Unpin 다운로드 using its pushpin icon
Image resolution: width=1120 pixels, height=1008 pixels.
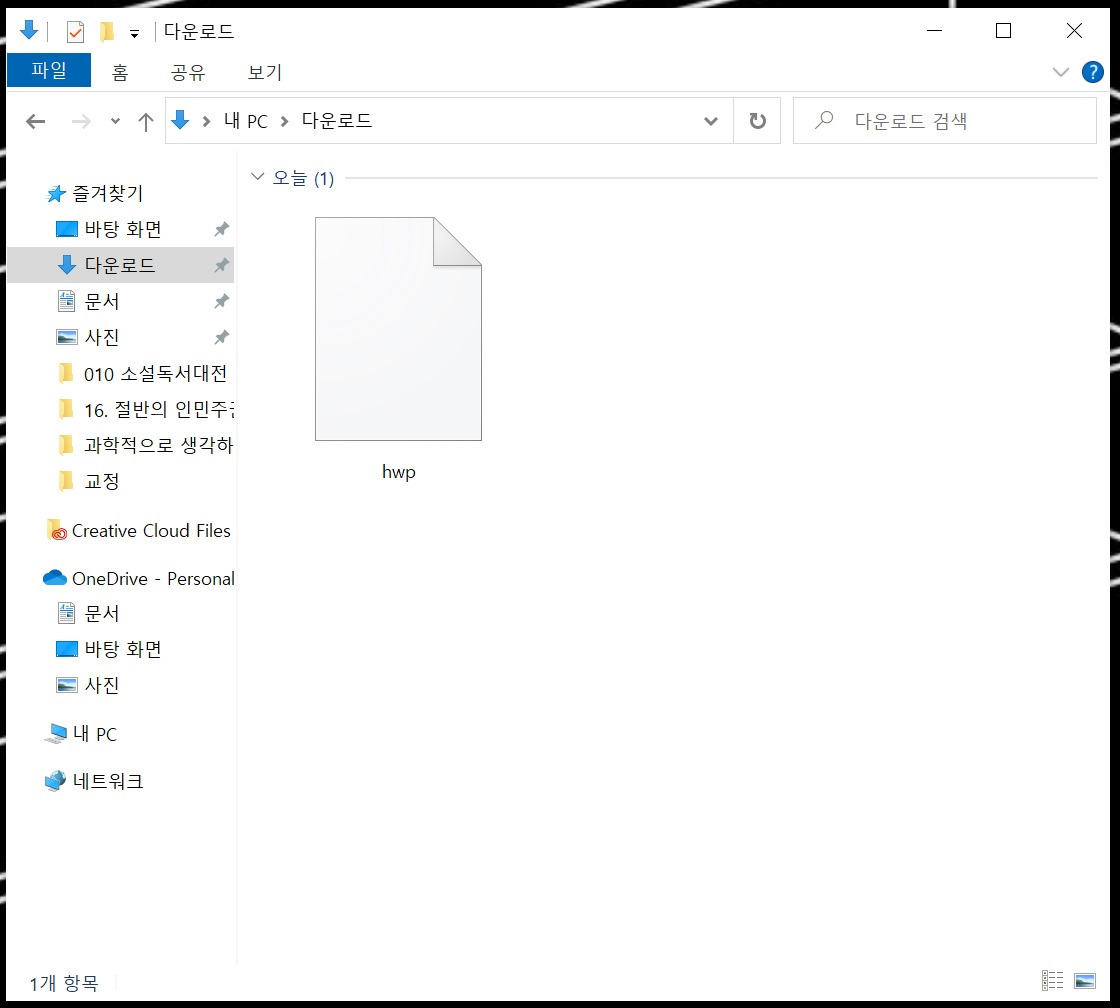point(221,265)
